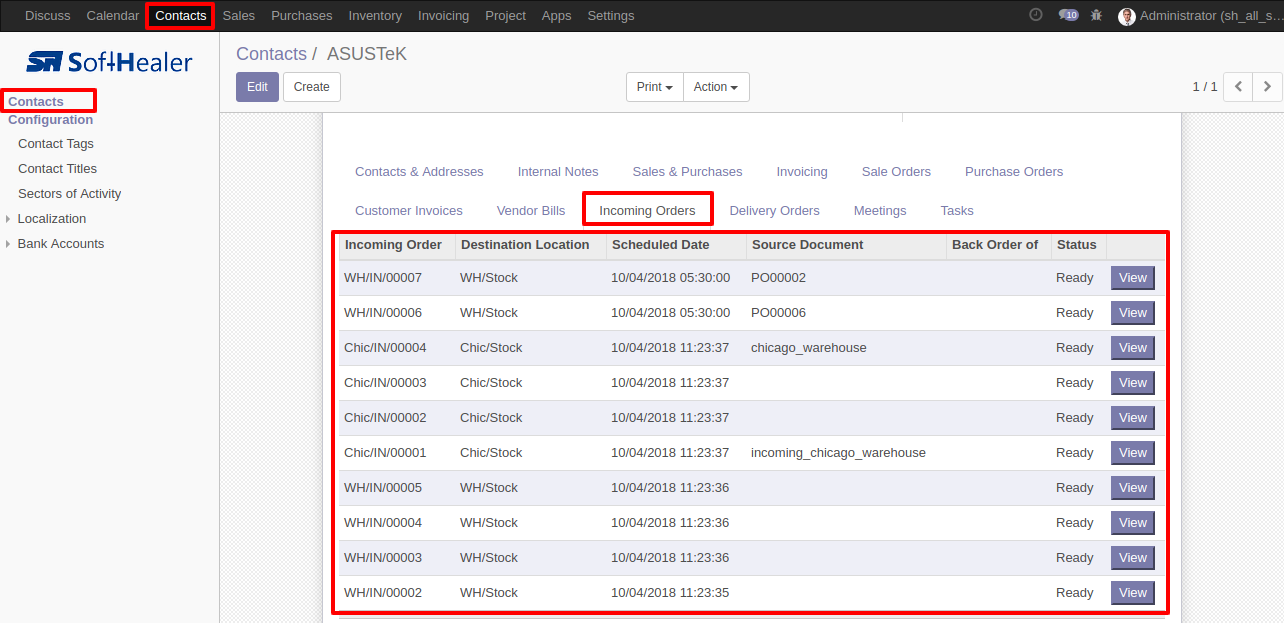Screen dimensions: 1284x623
Task: View order Chic/IN/00001
Action: (x=1133, y=453)
